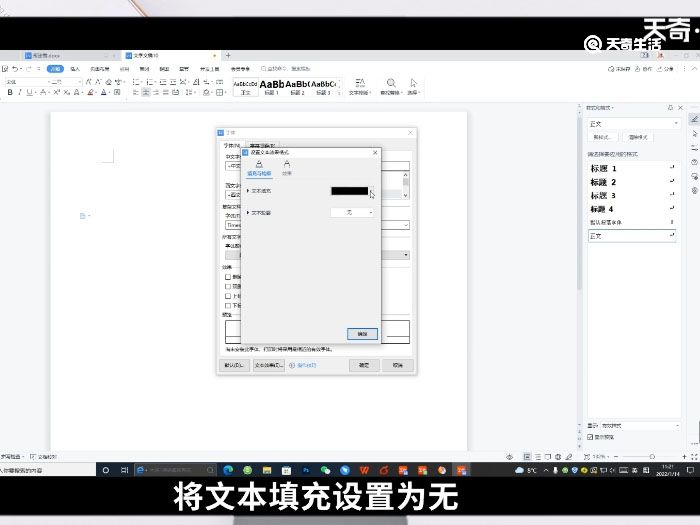Open File Explorer from the taskbar
Viewport: 700px width, 525px height.
point(267,470)
